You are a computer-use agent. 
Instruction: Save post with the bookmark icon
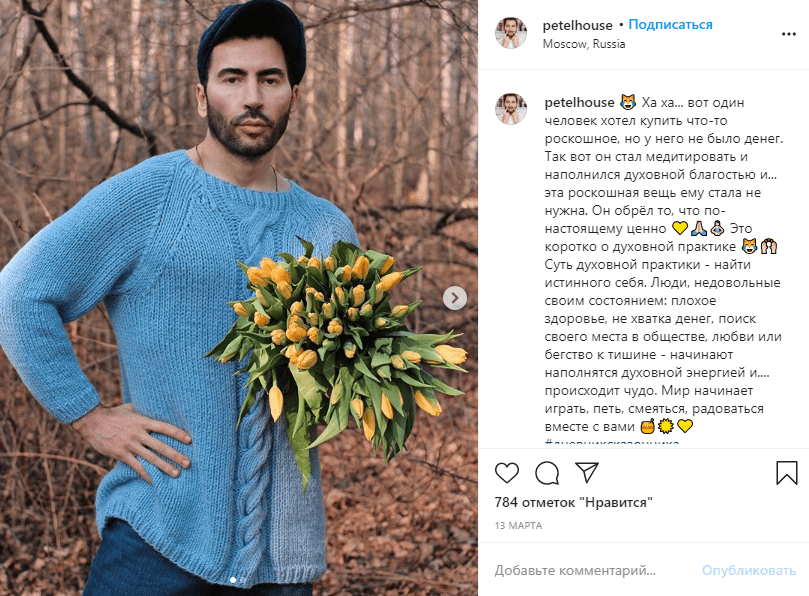[x=787, y=473]
